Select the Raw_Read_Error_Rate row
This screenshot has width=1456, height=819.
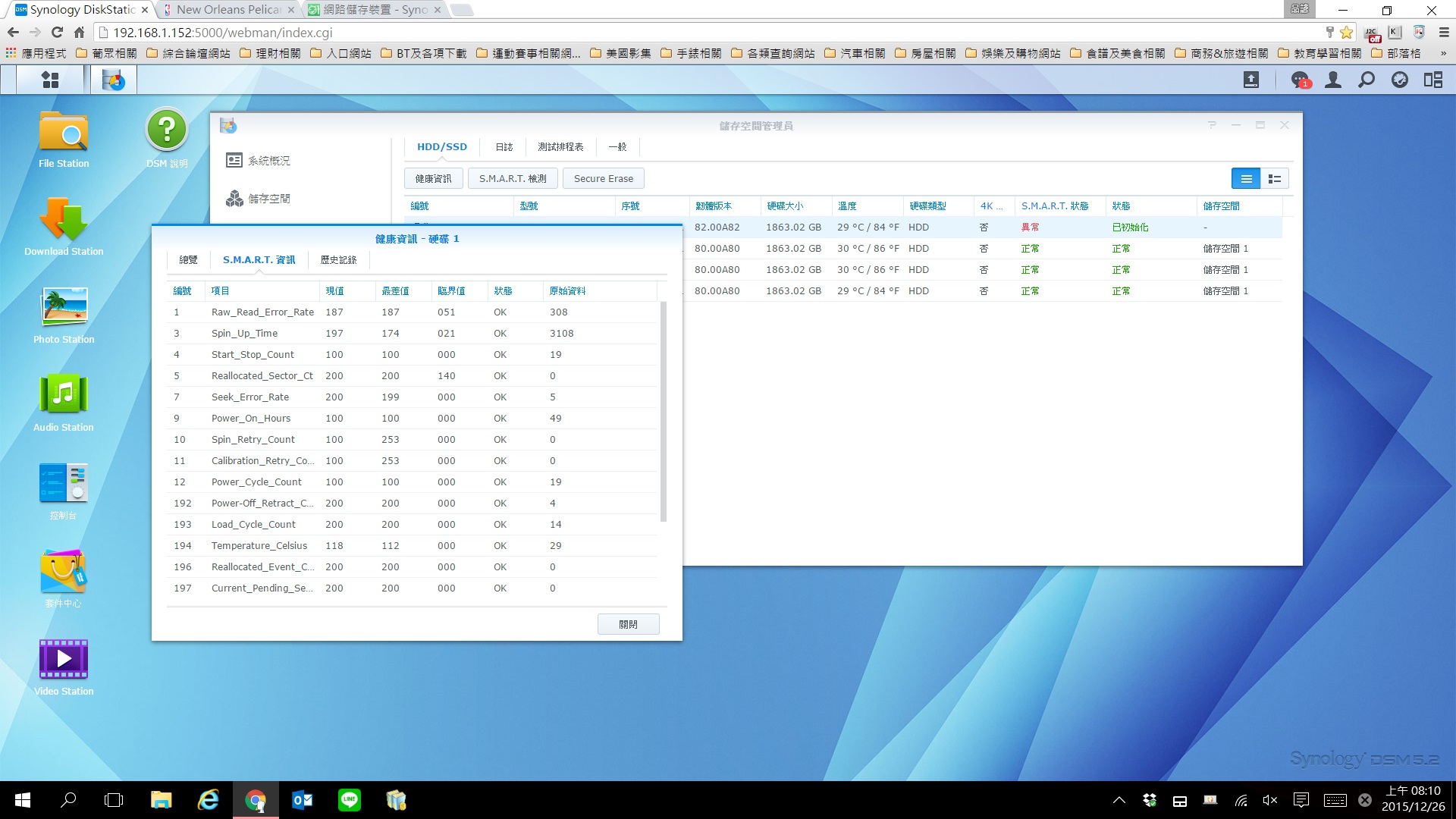coord(412,312)
